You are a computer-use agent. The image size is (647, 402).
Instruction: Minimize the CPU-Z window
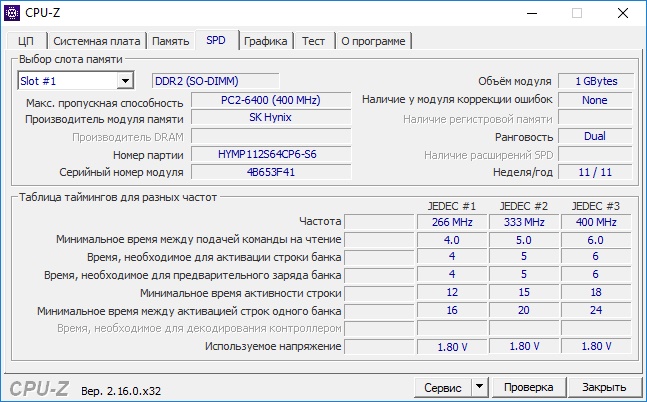[532, 13]
